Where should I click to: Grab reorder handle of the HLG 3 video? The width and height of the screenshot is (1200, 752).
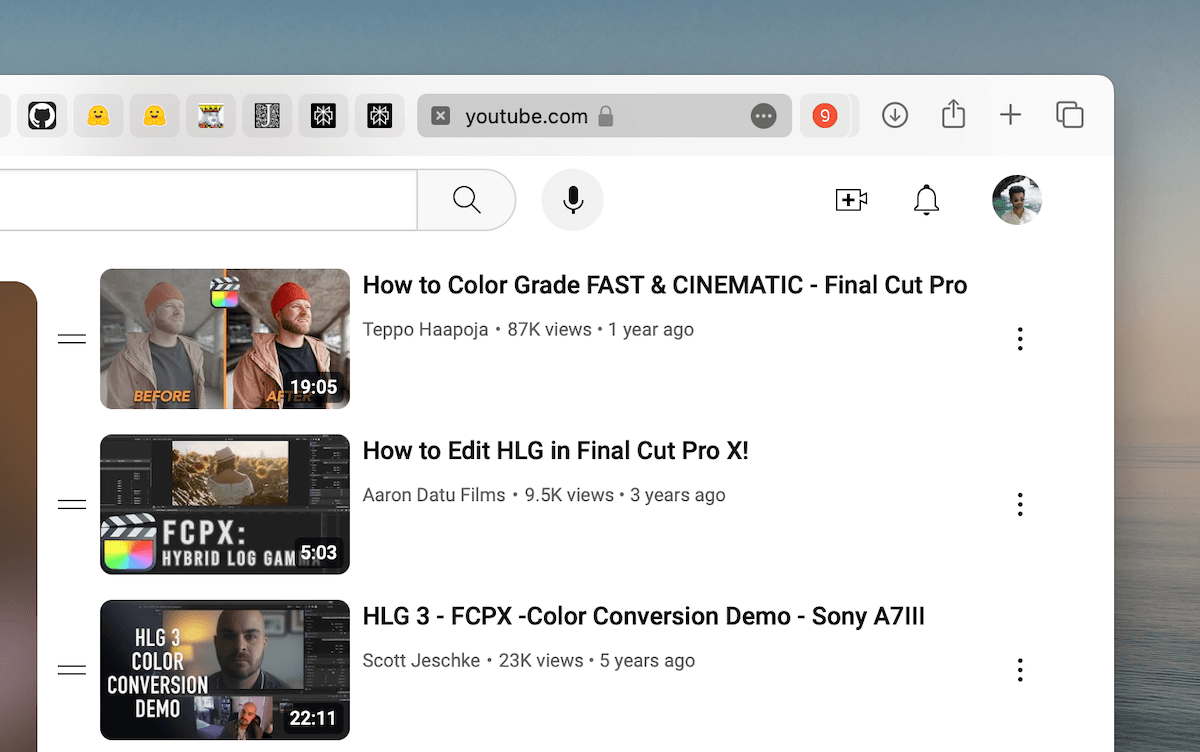[72, 670]
